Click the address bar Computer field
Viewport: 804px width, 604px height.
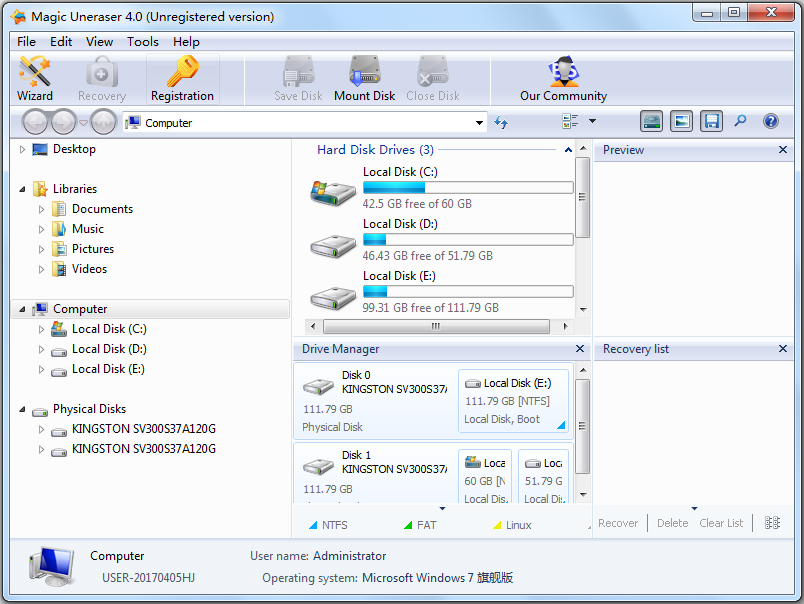tap(305, 123)
